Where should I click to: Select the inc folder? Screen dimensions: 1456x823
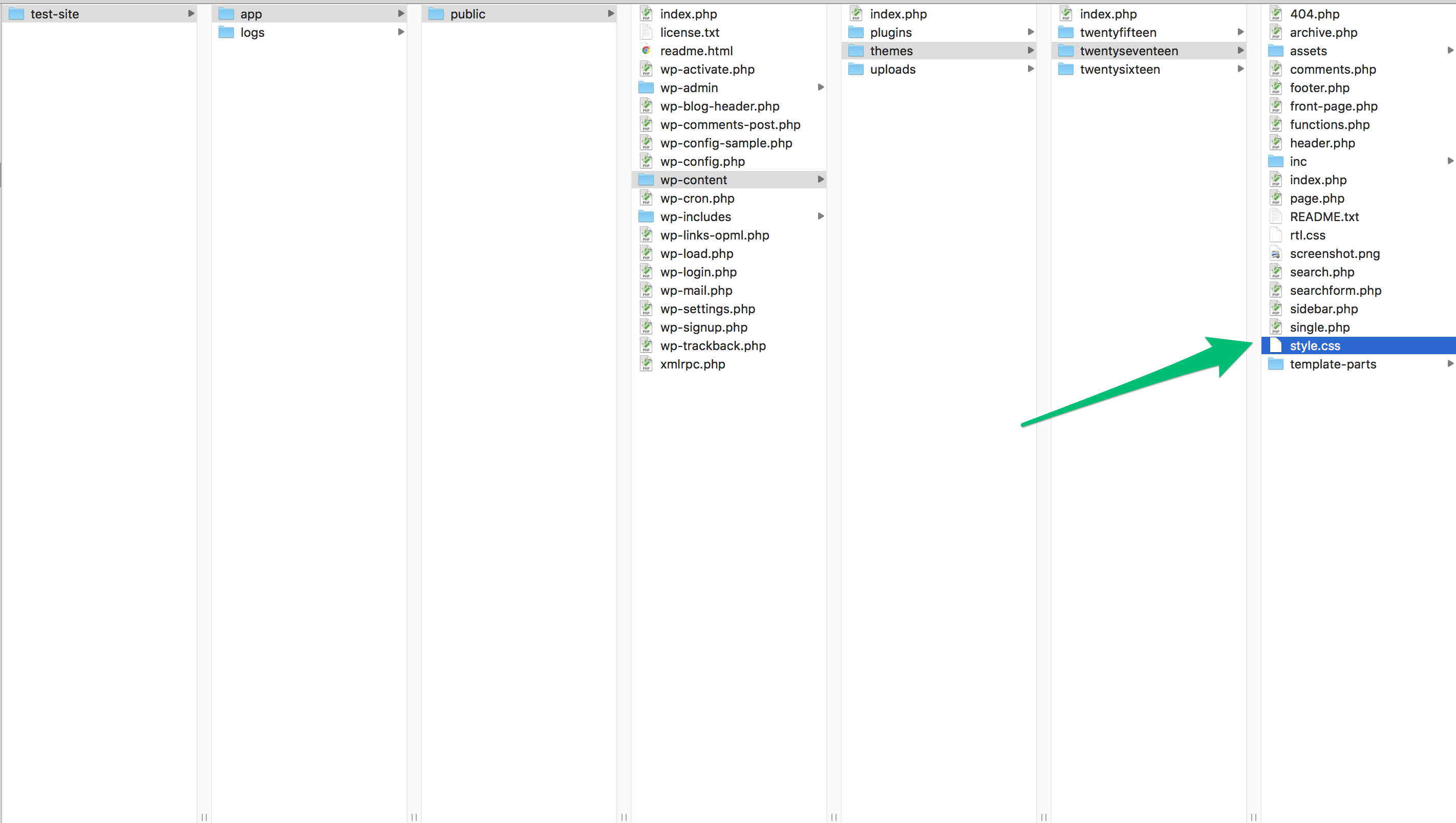coord(1298,162)
